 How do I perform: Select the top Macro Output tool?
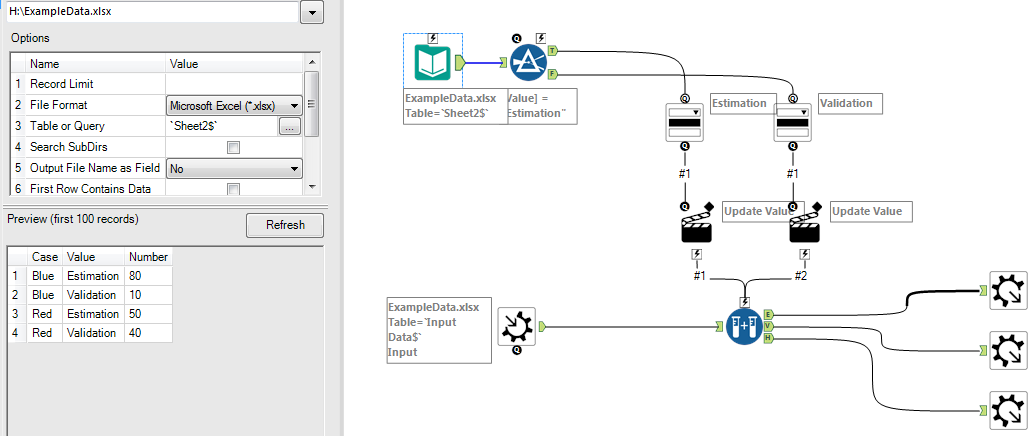coord(1009,290)
